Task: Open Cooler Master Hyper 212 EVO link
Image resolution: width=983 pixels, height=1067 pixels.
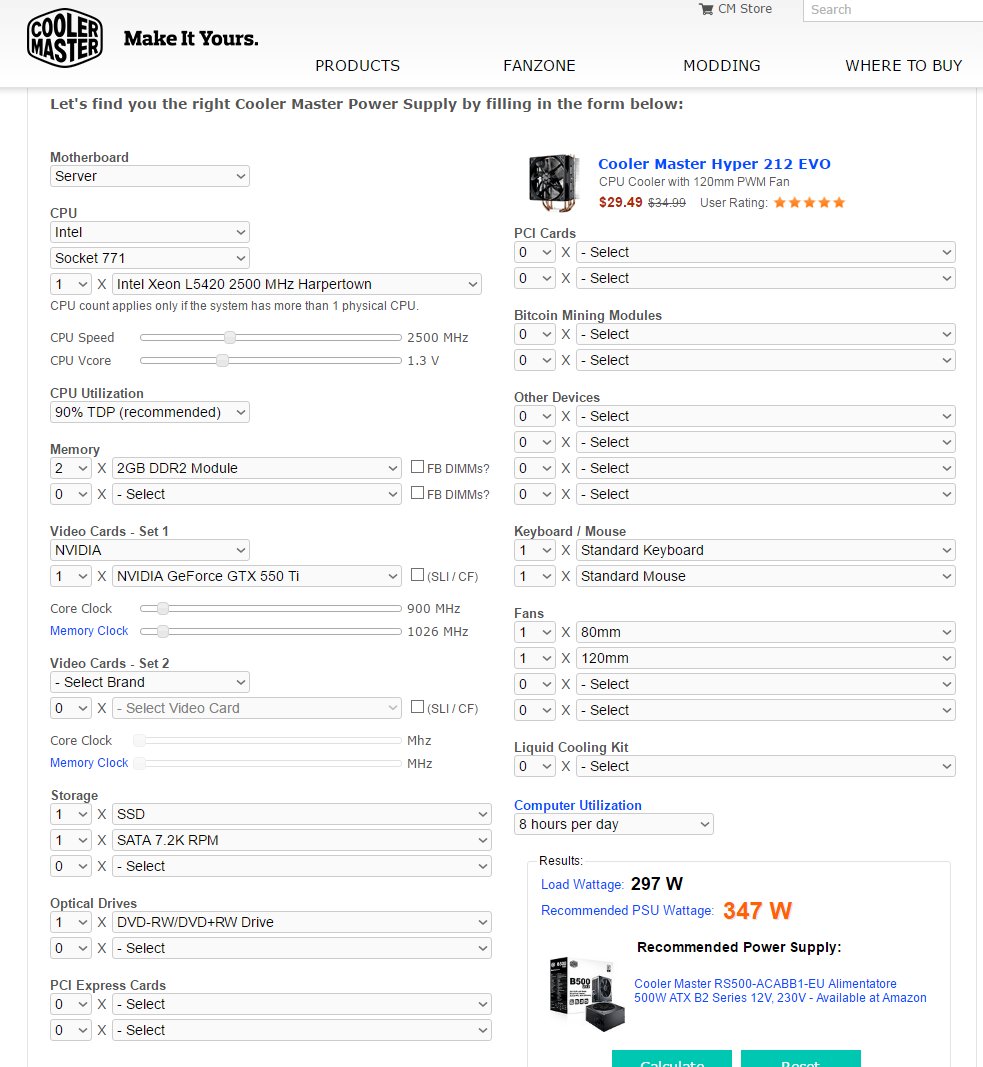Action: click(714, 164)
